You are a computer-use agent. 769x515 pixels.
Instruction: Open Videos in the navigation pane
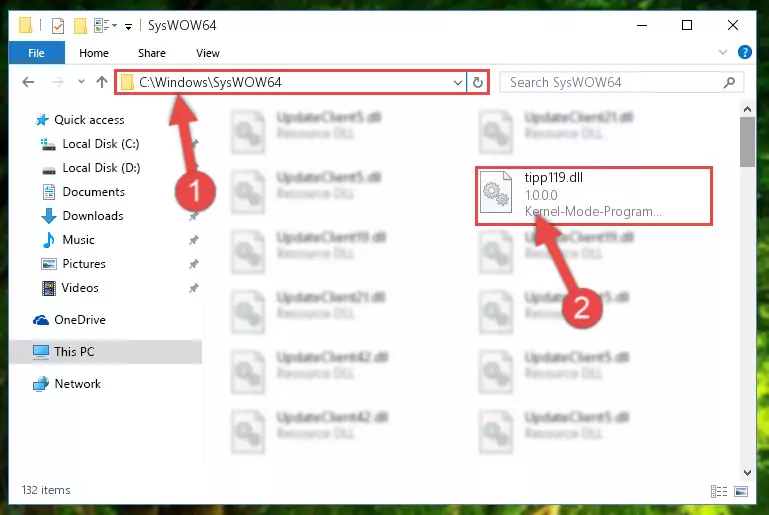[x=80, y=288]
